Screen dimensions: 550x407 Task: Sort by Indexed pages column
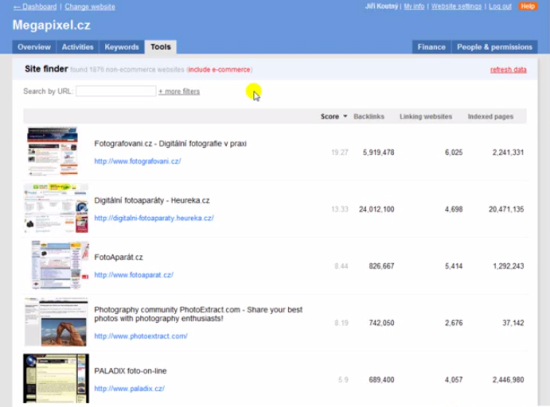[x=490, y=116]
